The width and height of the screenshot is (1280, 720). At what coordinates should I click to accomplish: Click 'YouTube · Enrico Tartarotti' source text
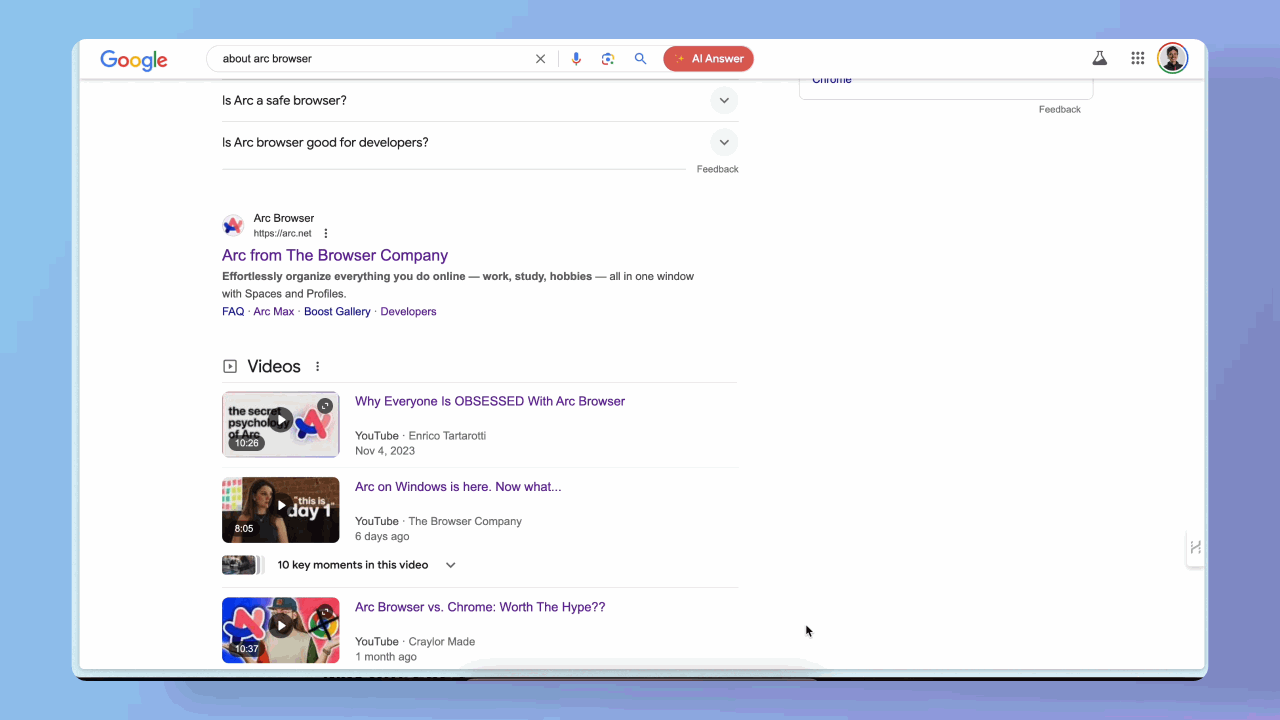[x=420, y=436]
